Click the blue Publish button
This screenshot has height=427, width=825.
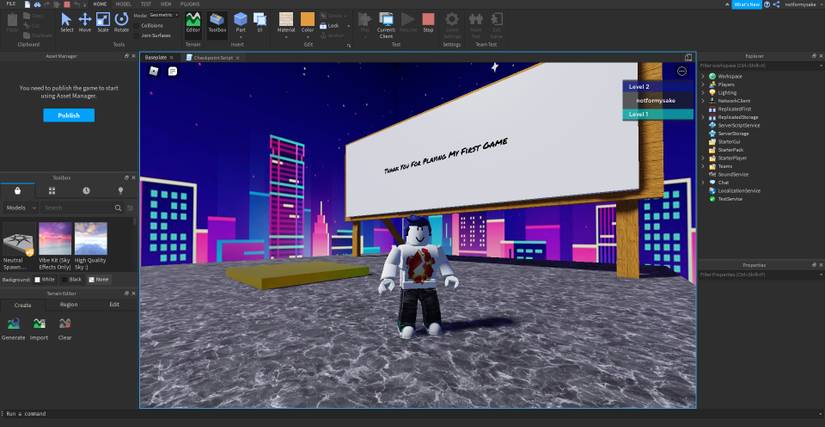click(x=69, y=115)
